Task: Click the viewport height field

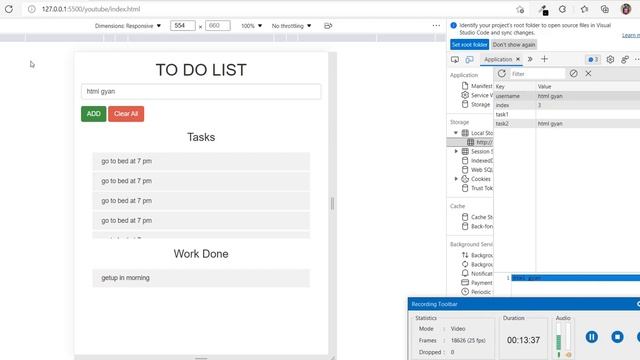Action: [218, 26]
